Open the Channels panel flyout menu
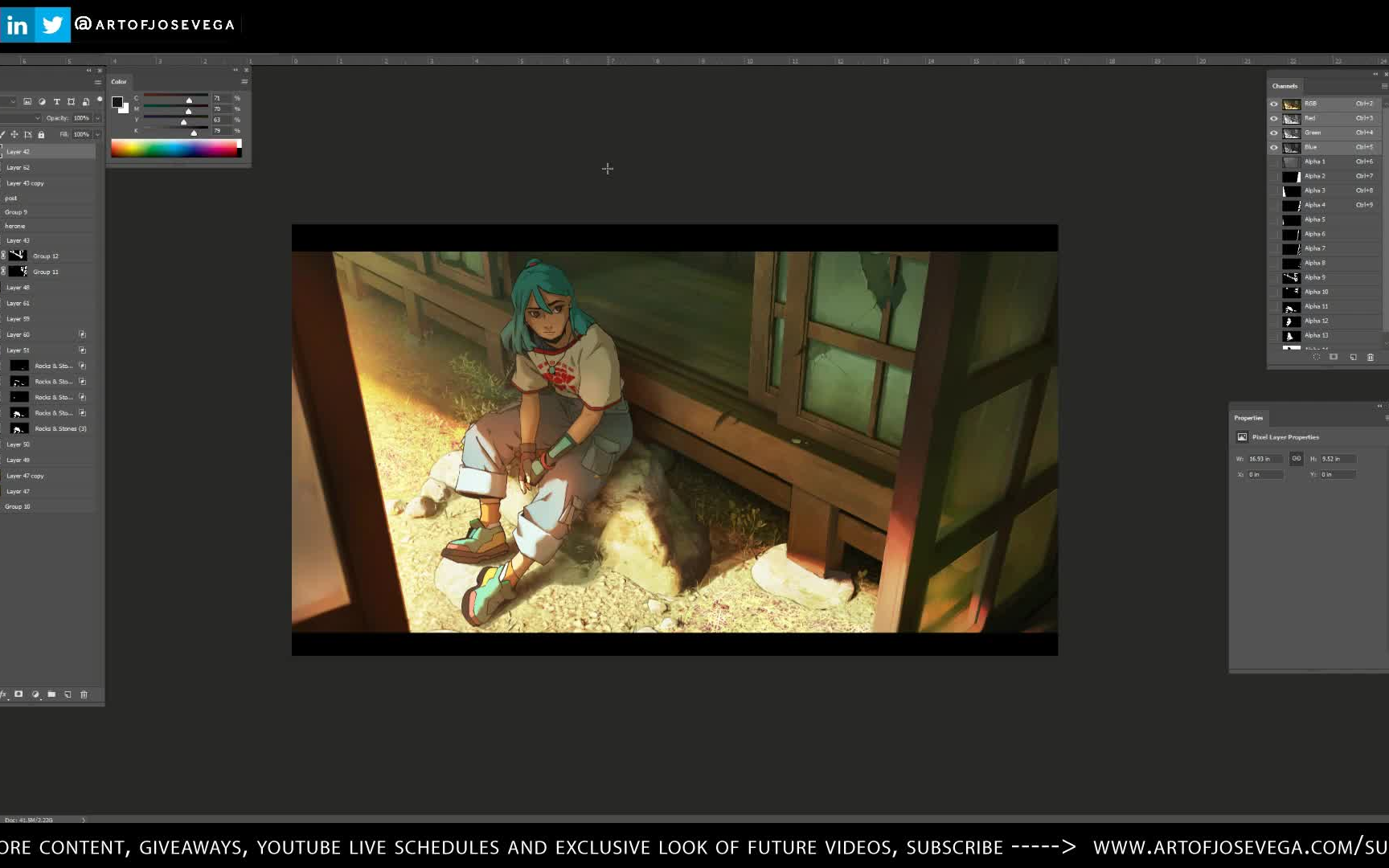 tap(1384, 85)
